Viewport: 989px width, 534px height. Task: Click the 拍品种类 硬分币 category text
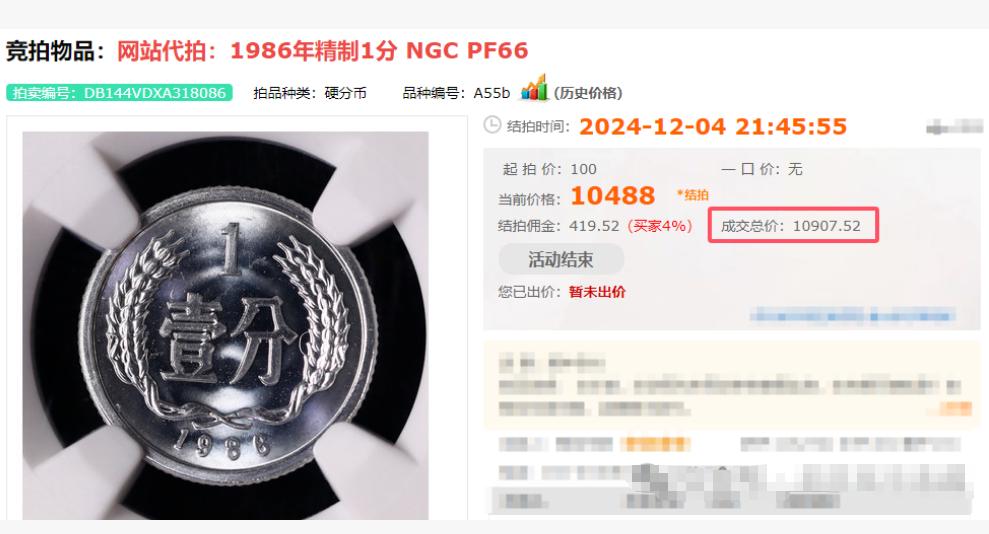pos(310,93)
